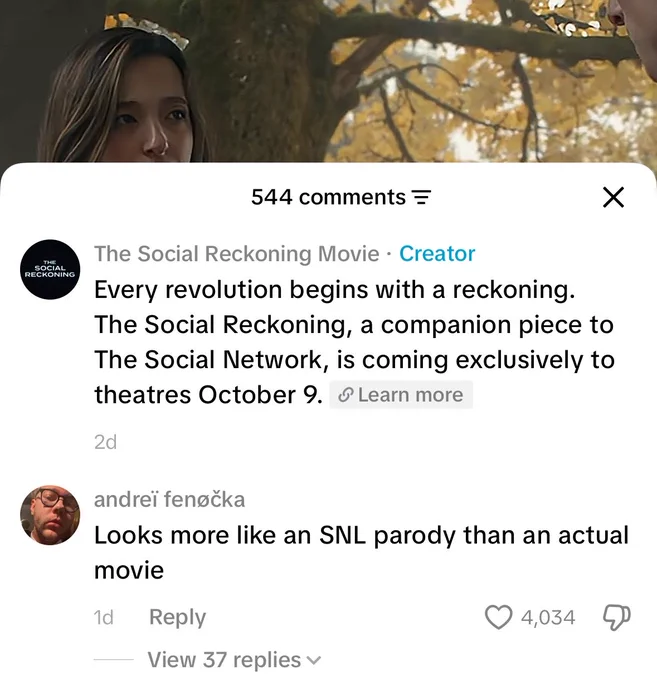
Task: Click the 544 comments header title
Action: pyautogui.click(x=328, y=197)
